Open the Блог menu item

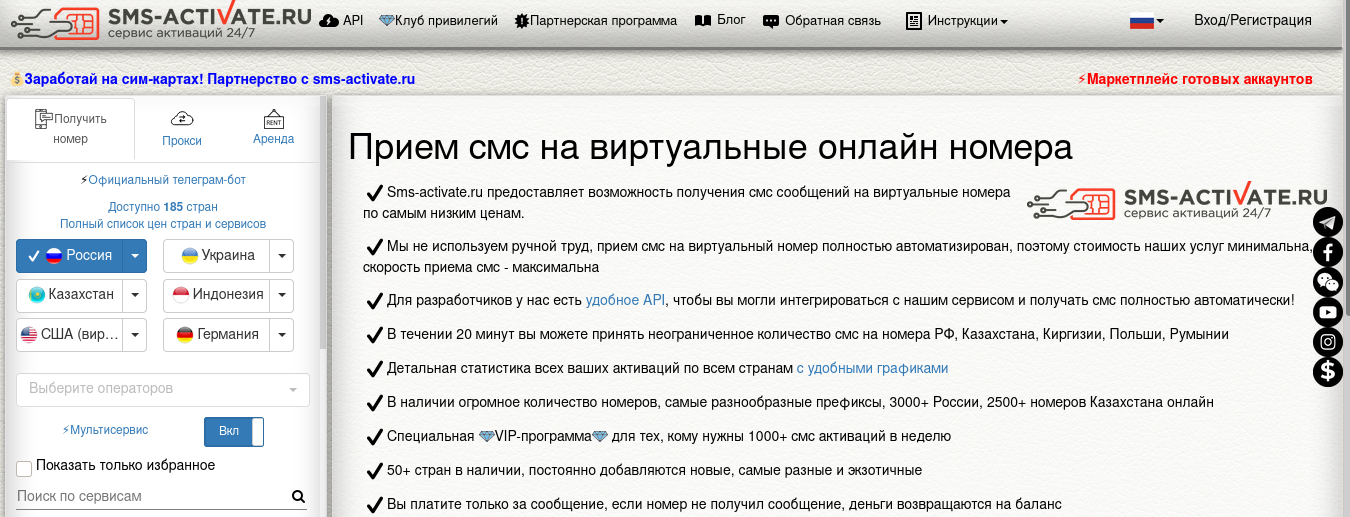pyautogui.click(x=720, y=20)
